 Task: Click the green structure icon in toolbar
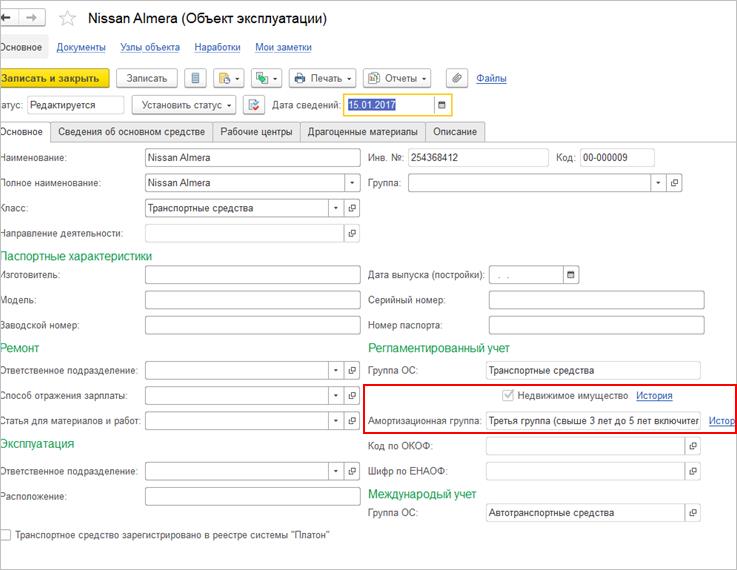click(266, 78)
